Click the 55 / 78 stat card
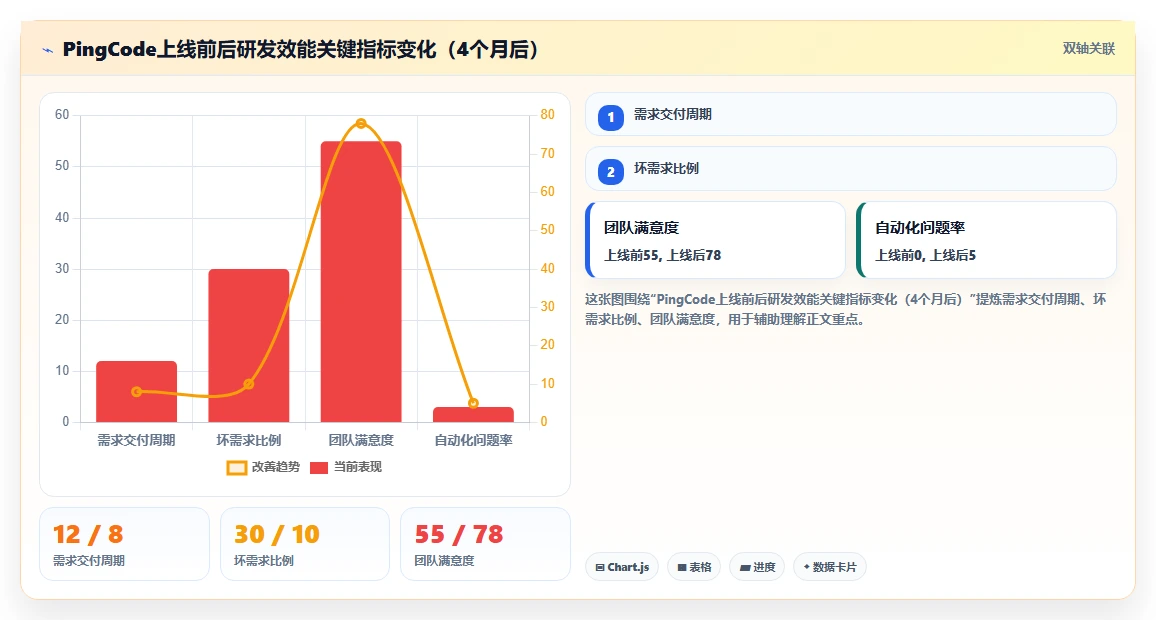Screen dimensions: 1156x620 click(x=485, y=544)
